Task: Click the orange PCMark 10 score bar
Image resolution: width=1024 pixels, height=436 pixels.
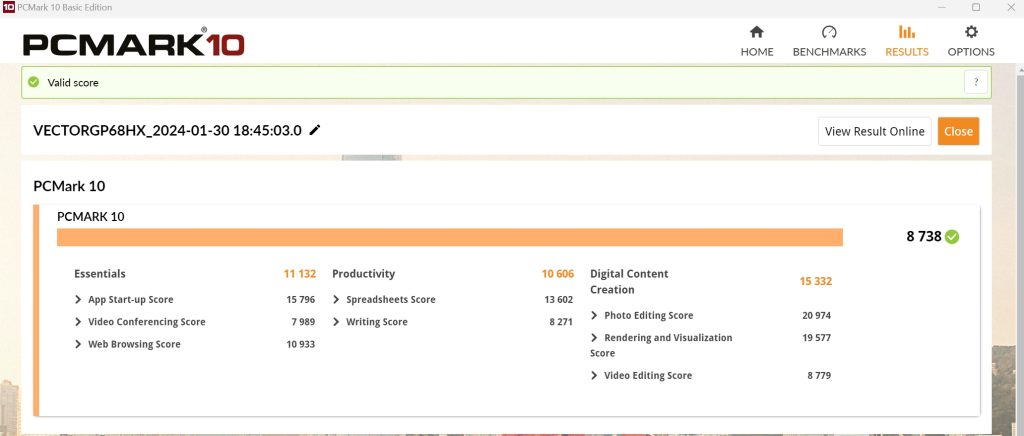Action: (x=450, y=237)
